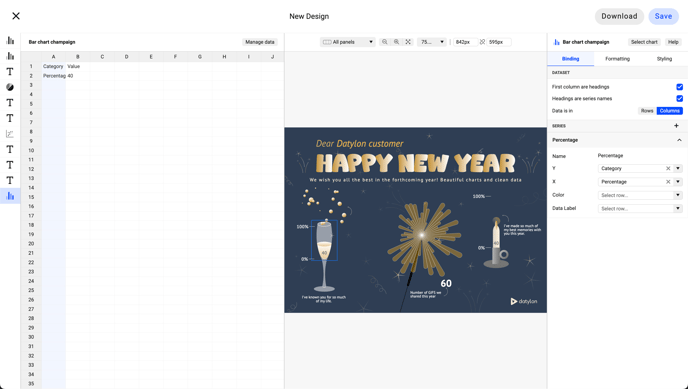Viewport: 688px width, 389px height.
Task: Select the topmost bar chart icon in sidebar
Action: 10,41
